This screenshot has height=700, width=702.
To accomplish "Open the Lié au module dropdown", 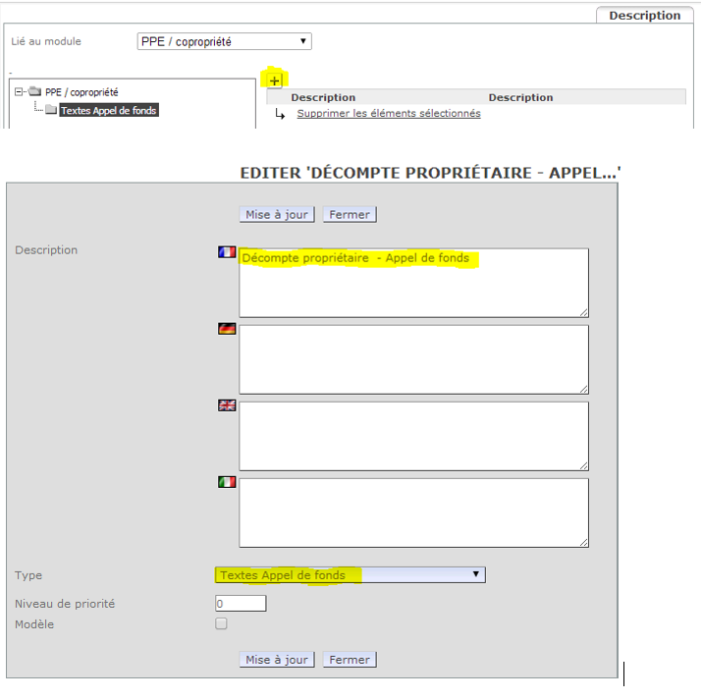I will coord(224,42).
